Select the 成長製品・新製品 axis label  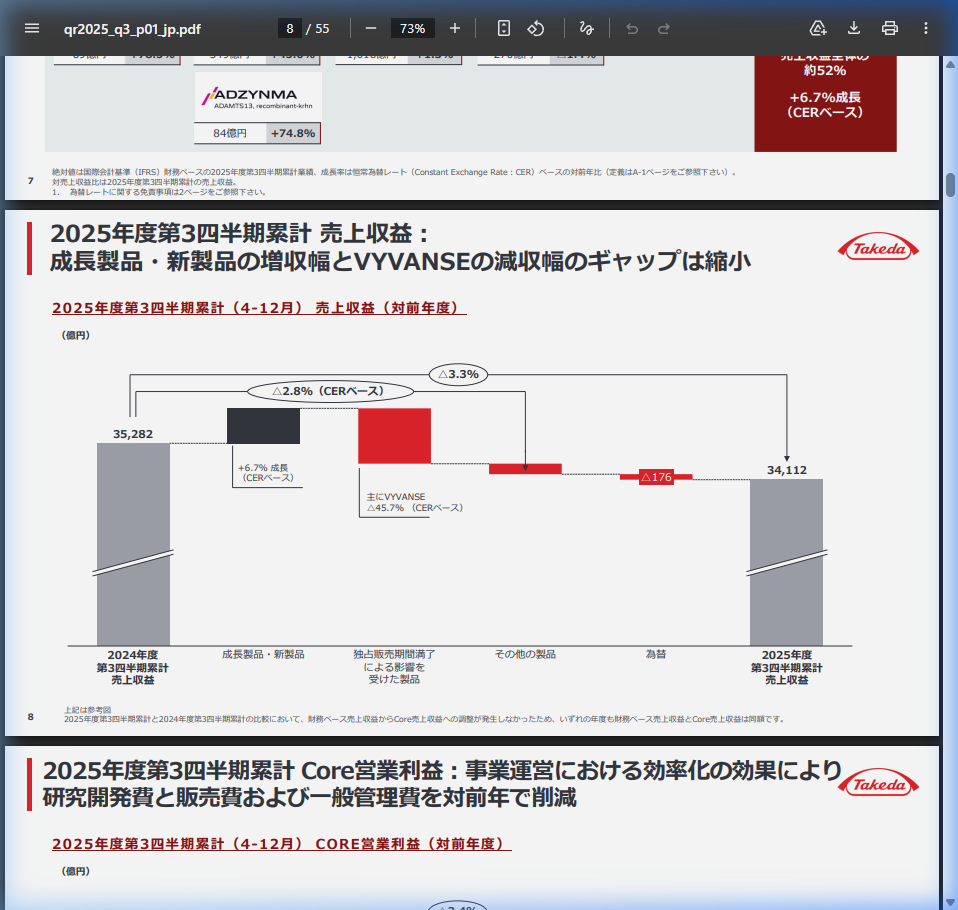pos(263,655)
